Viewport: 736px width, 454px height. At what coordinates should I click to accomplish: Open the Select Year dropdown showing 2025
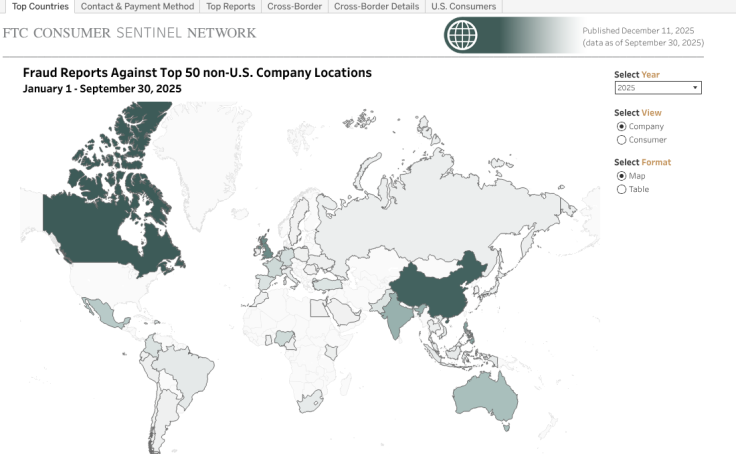(x=658, y=88)
